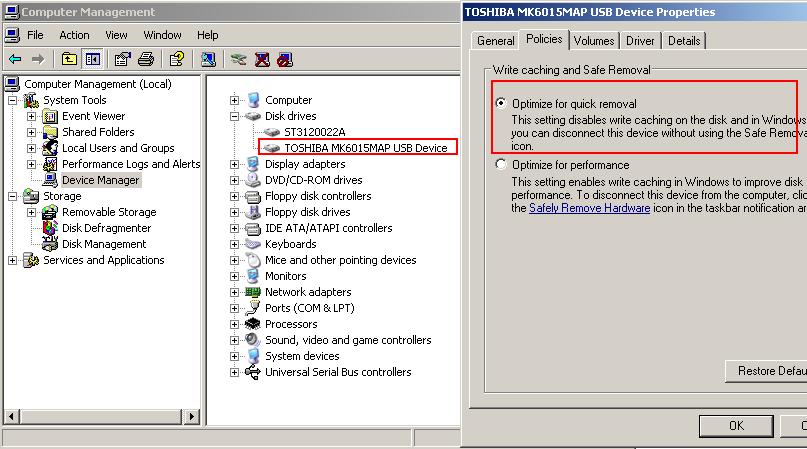Click the Forward arrow toolbar icon
This screenshot has height=449, width=807.
[x=38, y=60]
